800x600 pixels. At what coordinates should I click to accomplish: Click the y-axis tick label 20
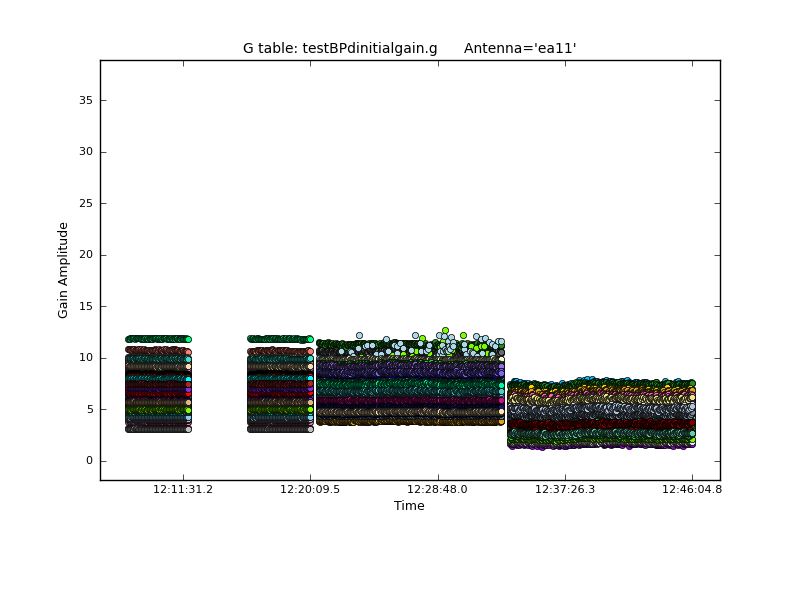86,255
